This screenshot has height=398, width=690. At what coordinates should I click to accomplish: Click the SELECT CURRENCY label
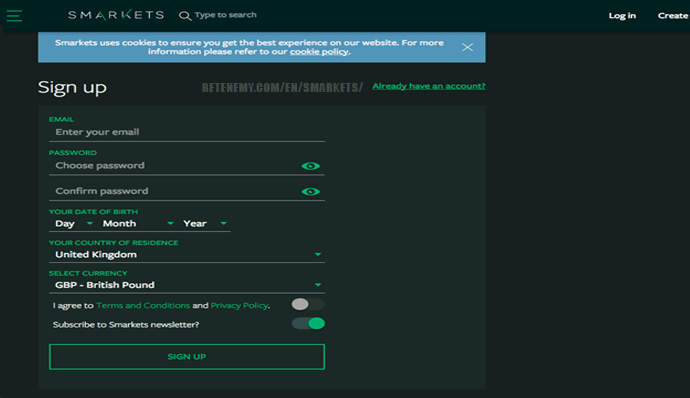pyautogui.click(x=88, y=273)
